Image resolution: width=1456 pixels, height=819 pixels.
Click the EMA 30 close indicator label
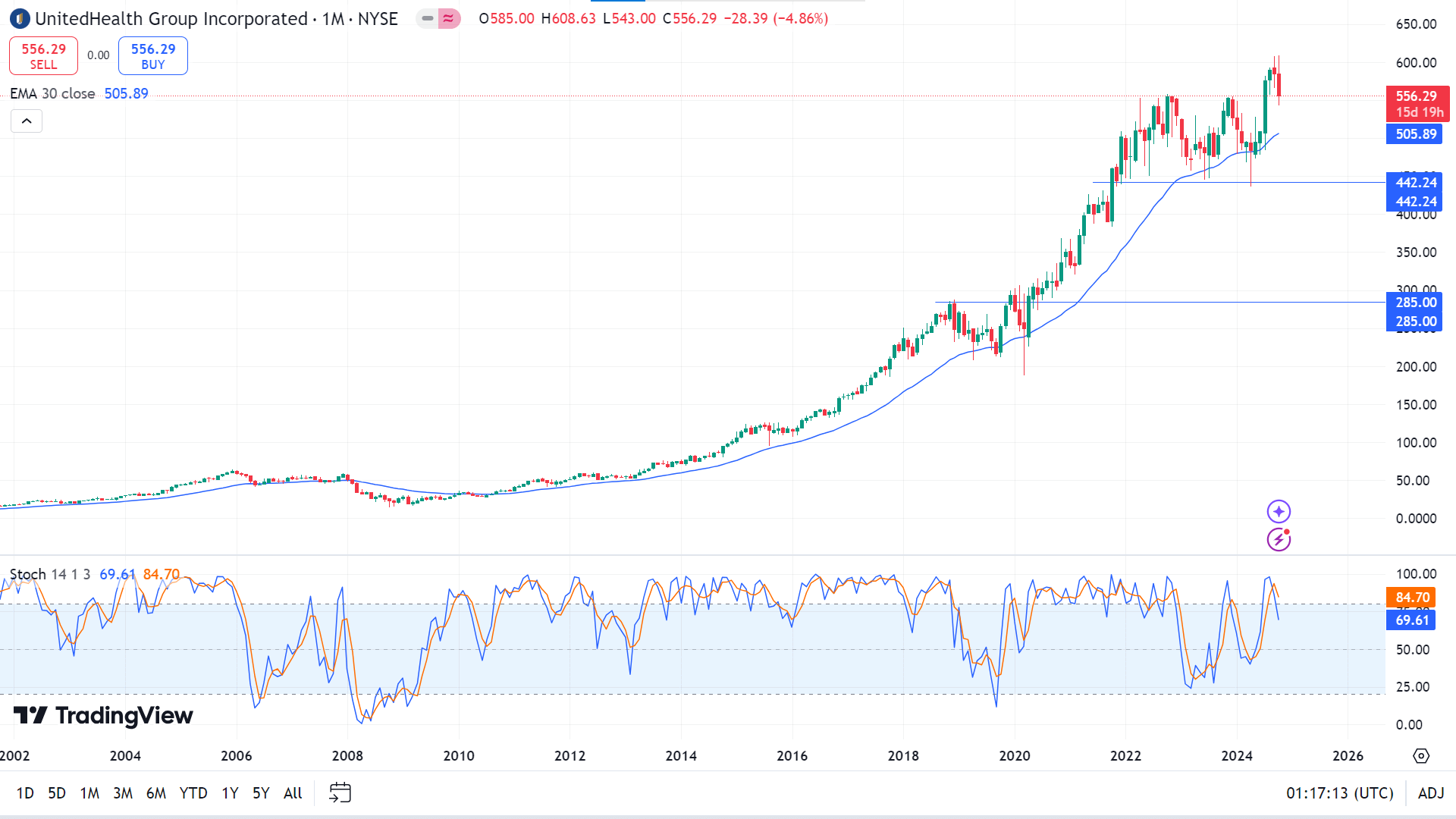tap(52, 93)
